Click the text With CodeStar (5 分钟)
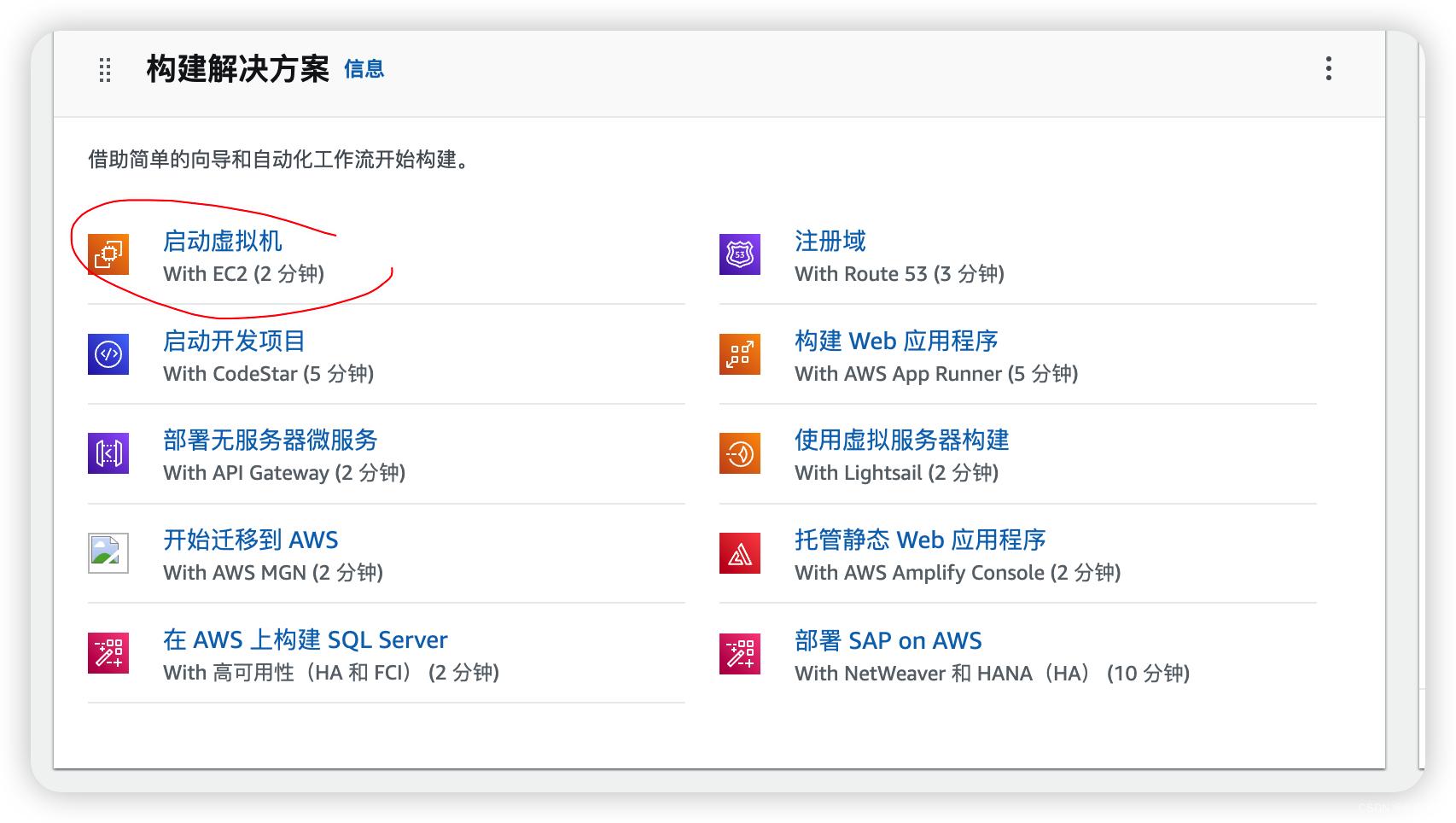This screenshot has width=1456, height=823. coord(269,374)
